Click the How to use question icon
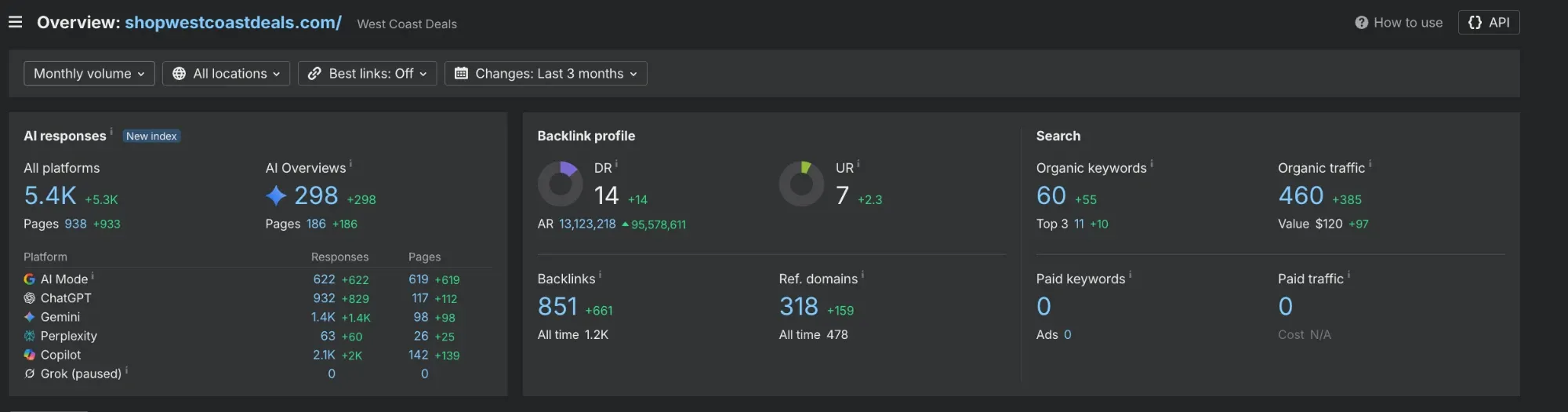The height and width of the screenshot is (412, 1568). (1361, 23)
